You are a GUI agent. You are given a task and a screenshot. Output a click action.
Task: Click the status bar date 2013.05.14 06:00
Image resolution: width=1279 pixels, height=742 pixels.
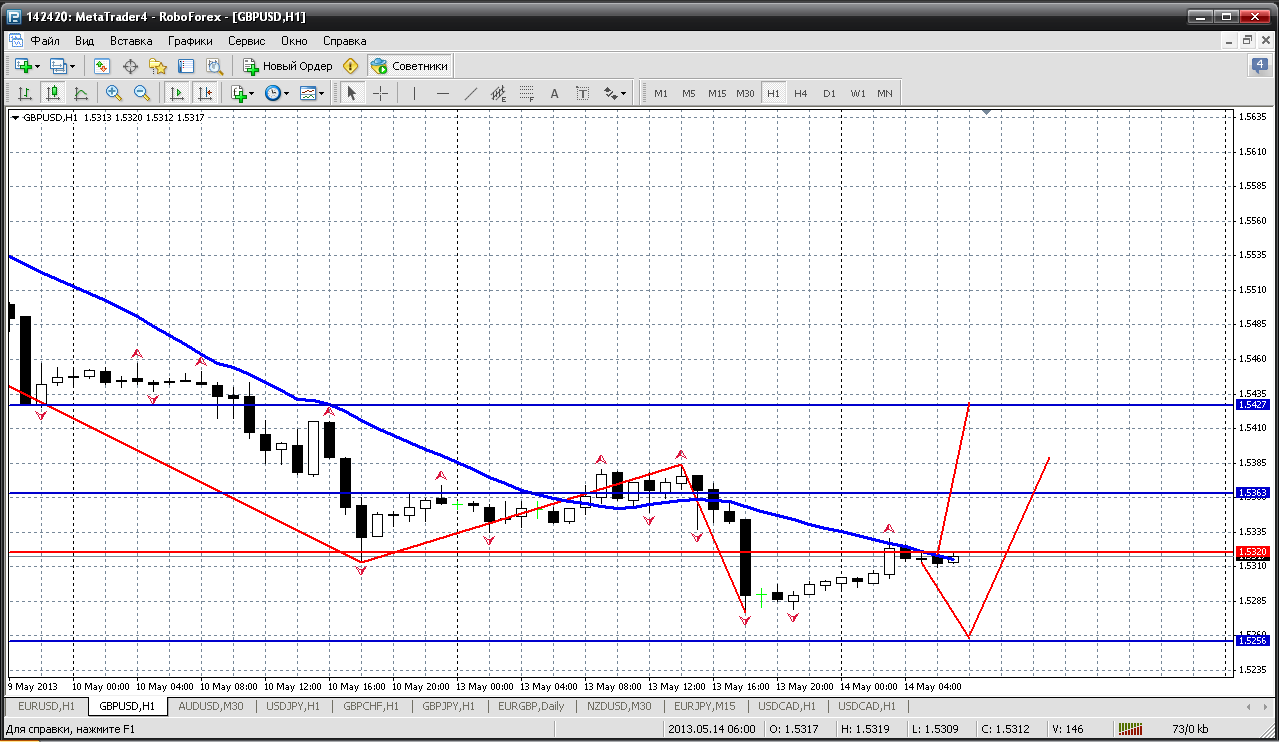point(712,729)
